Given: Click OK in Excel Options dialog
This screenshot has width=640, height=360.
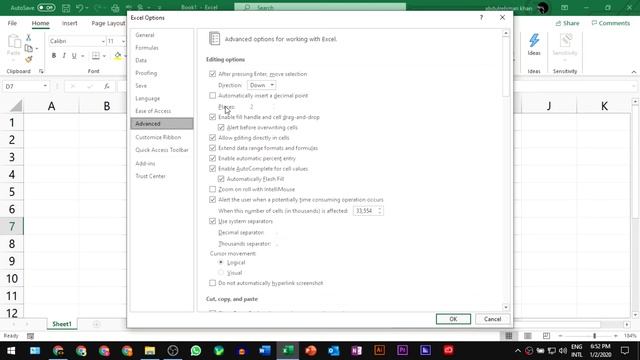Looking at the screenshot, I should tap(453, 319).
